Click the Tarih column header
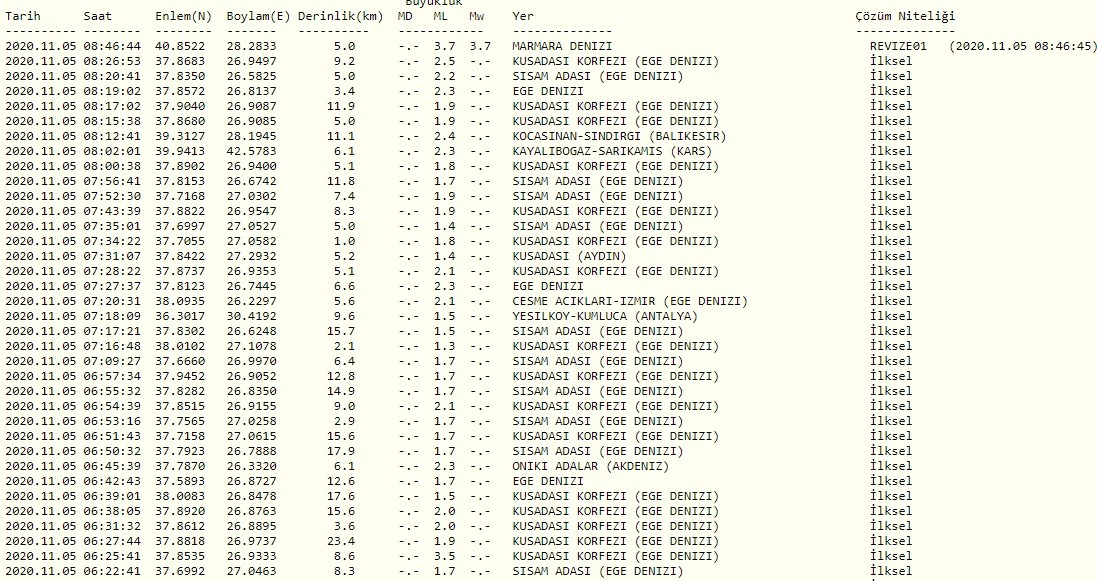The height and width of the screenshot is (581, 1097). [24, 17]
